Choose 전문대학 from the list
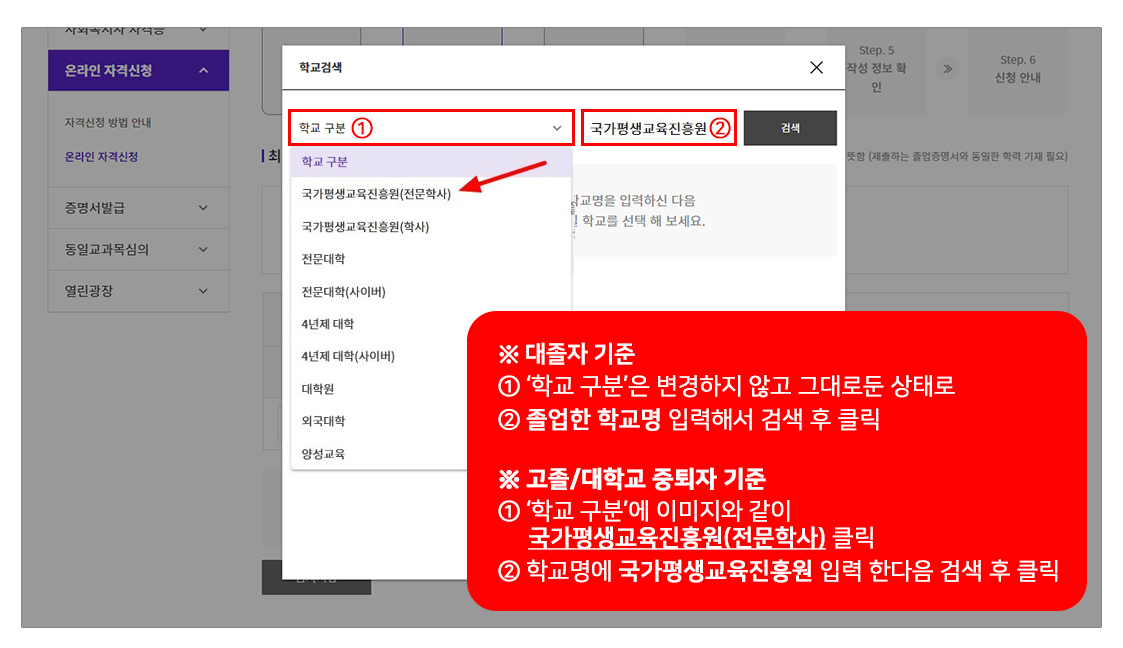The height and width of the screenshot is (648, 1123). coord(323,259)
